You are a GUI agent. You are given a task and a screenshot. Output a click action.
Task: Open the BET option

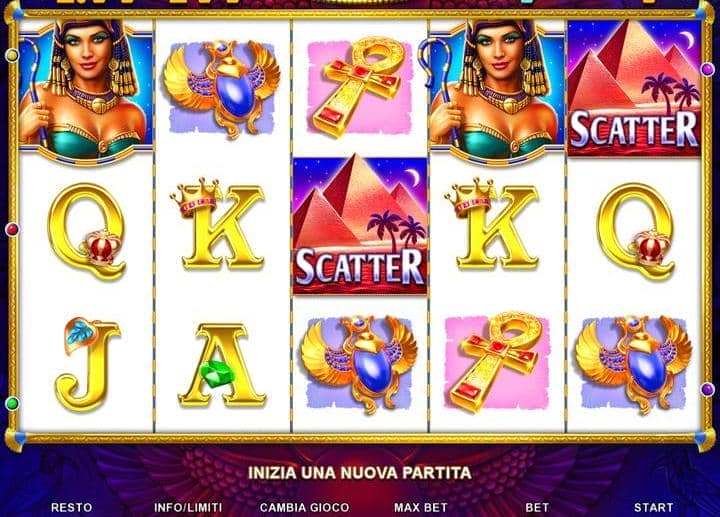click(537, 507)
